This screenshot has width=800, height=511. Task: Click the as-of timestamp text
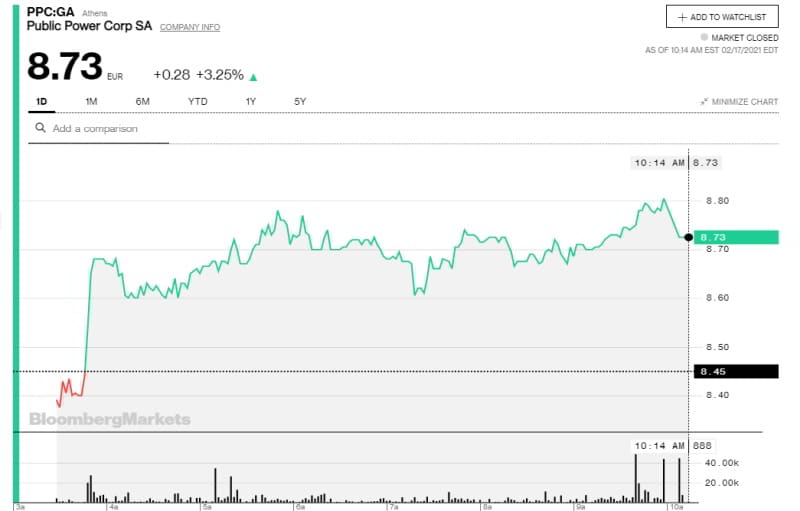pos(712,50)
